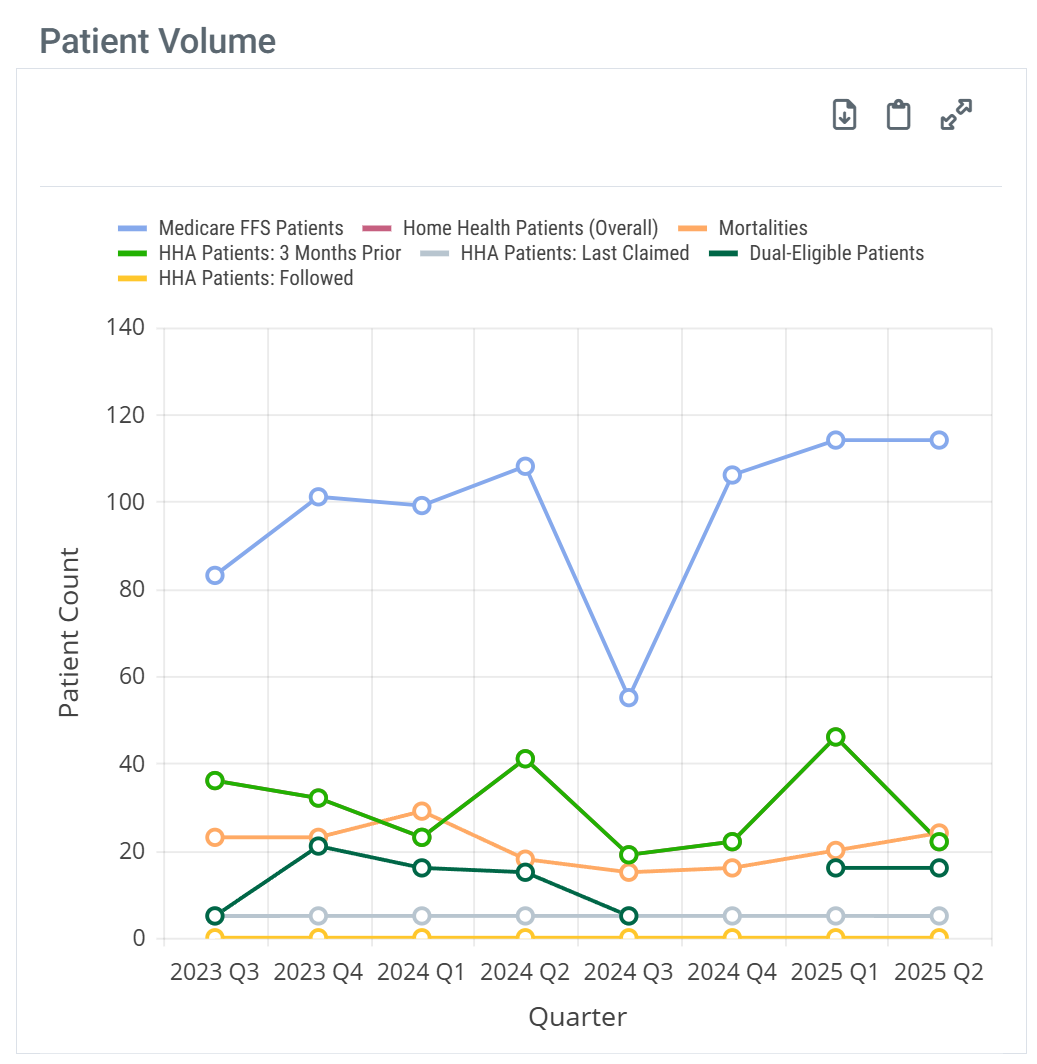Click Medicare FFS point at 2024 Q2
Screen dimensions: 1037x1064
[525, 466]
